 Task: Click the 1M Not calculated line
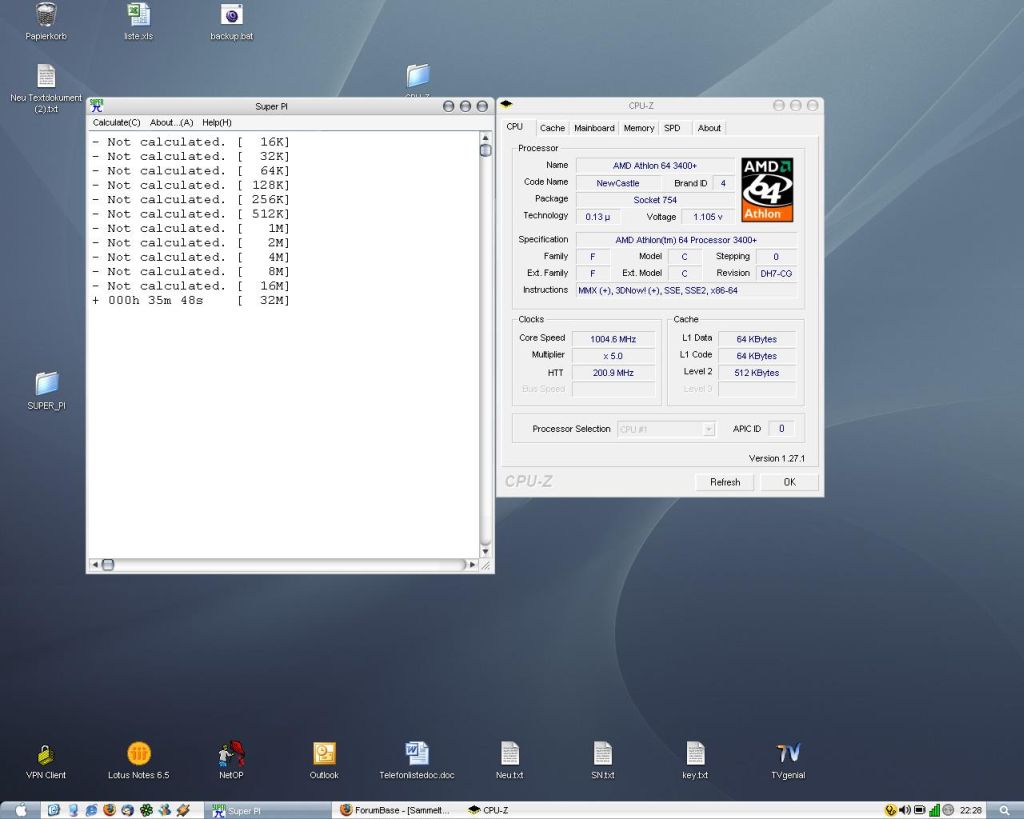pyautogui.click(x=191, y=229)
